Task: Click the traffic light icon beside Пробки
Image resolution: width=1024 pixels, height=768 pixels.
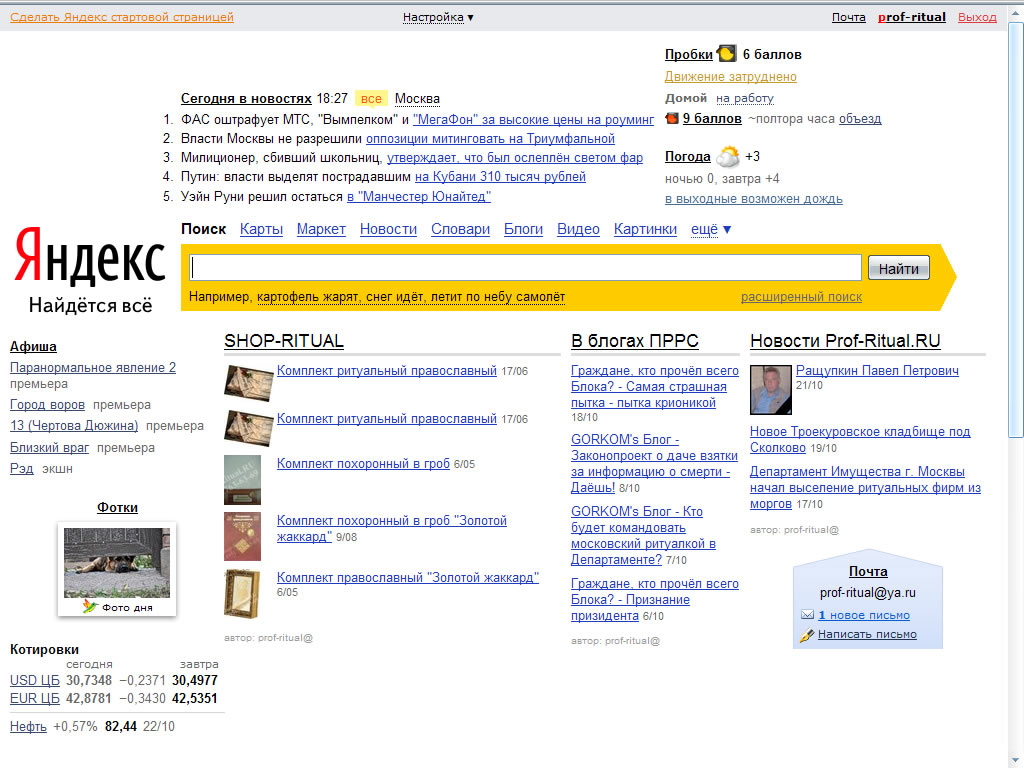Action: [x=726, y=54]
